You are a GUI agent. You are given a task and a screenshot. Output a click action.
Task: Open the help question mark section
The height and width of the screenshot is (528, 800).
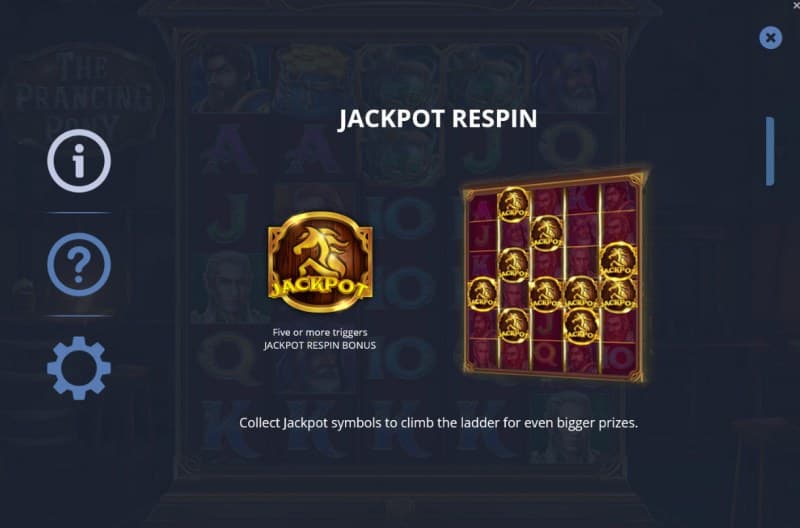click(x=79, y=265)
